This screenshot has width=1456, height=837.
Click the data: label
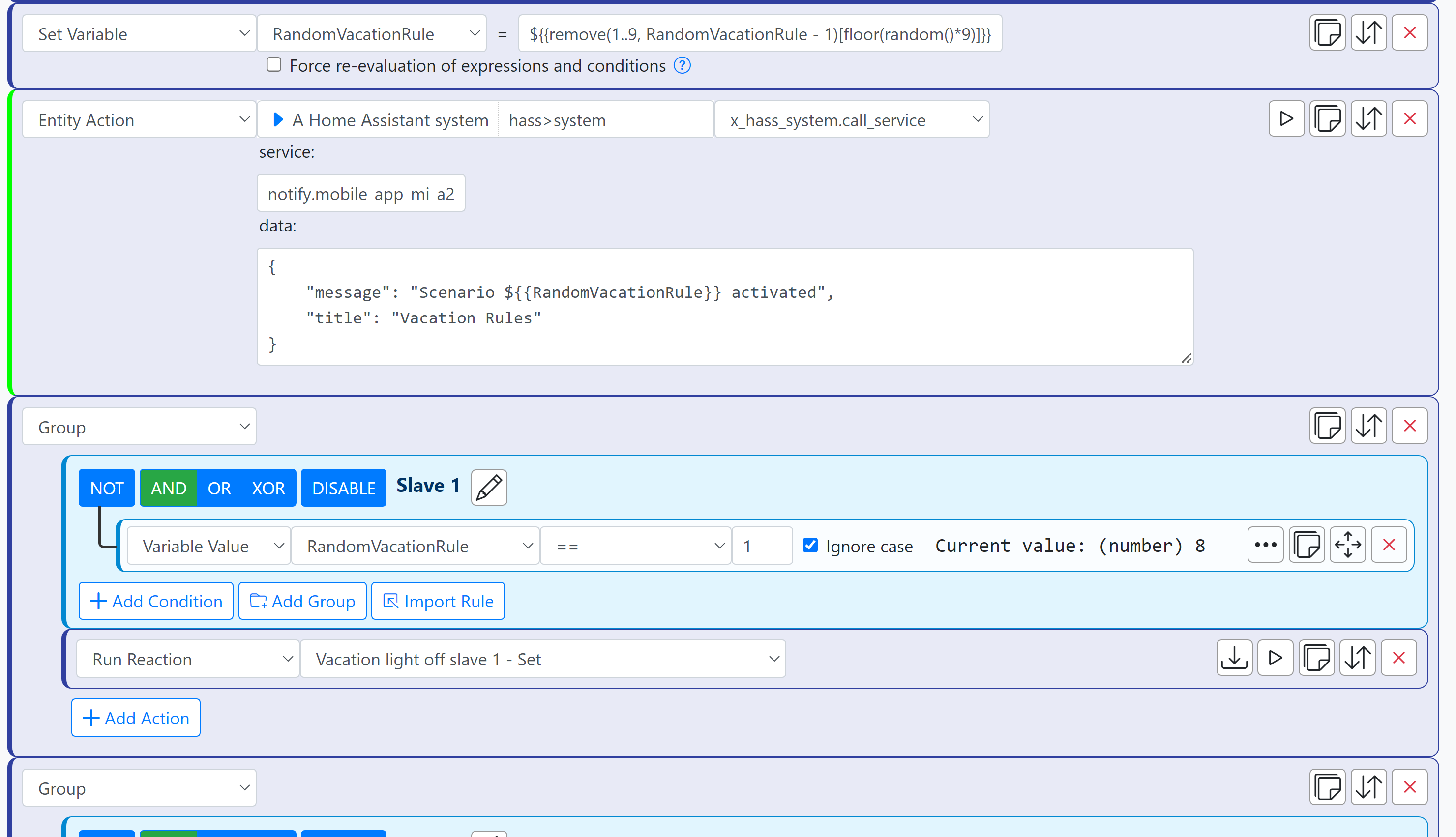278,225
